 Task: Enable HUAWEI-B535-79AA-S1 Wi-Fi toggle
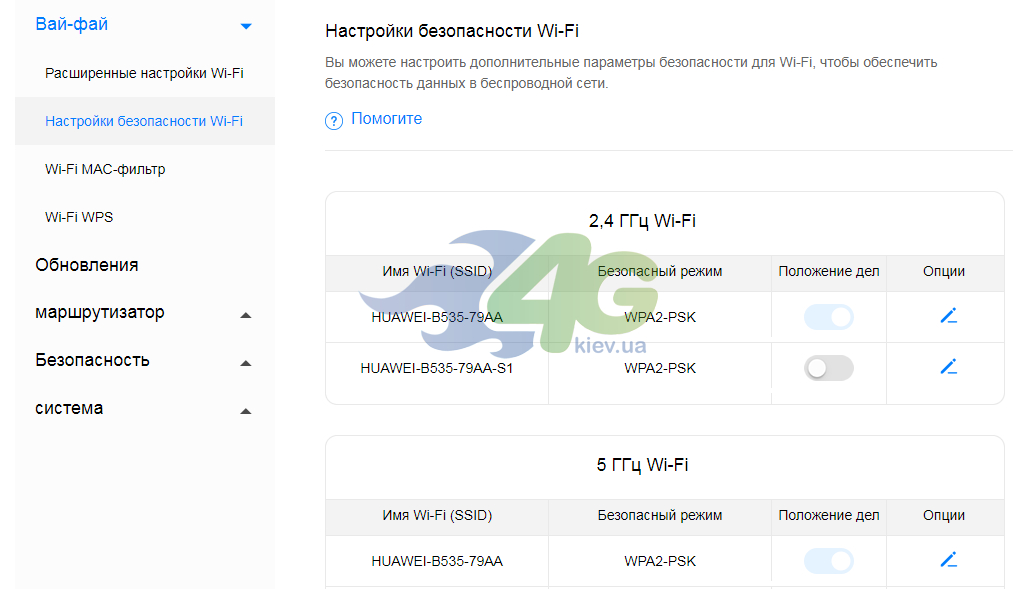click(x=829, y=368)
